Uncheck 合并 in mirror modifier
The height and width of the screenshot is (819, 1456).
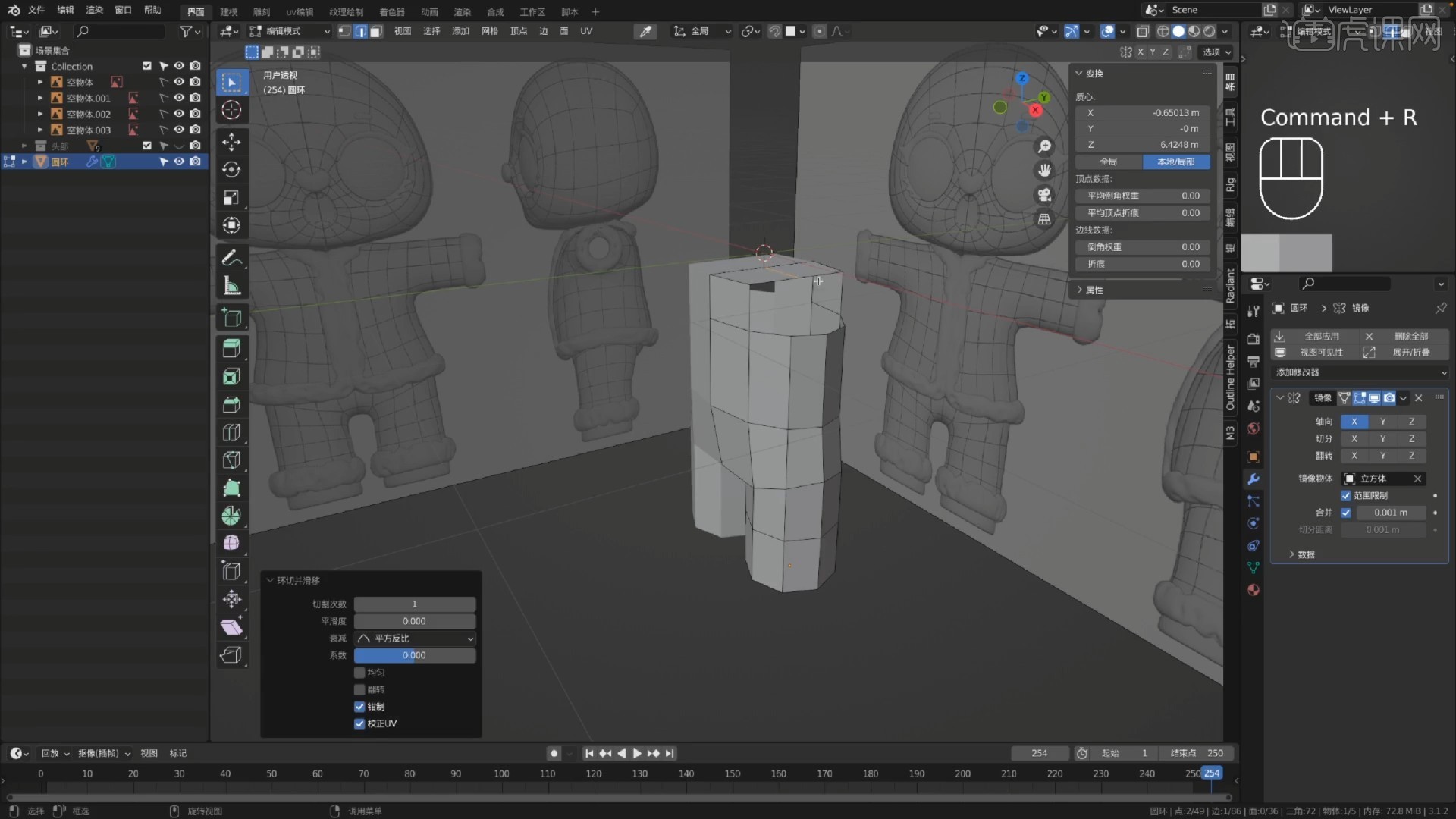tap(1346, 513)
